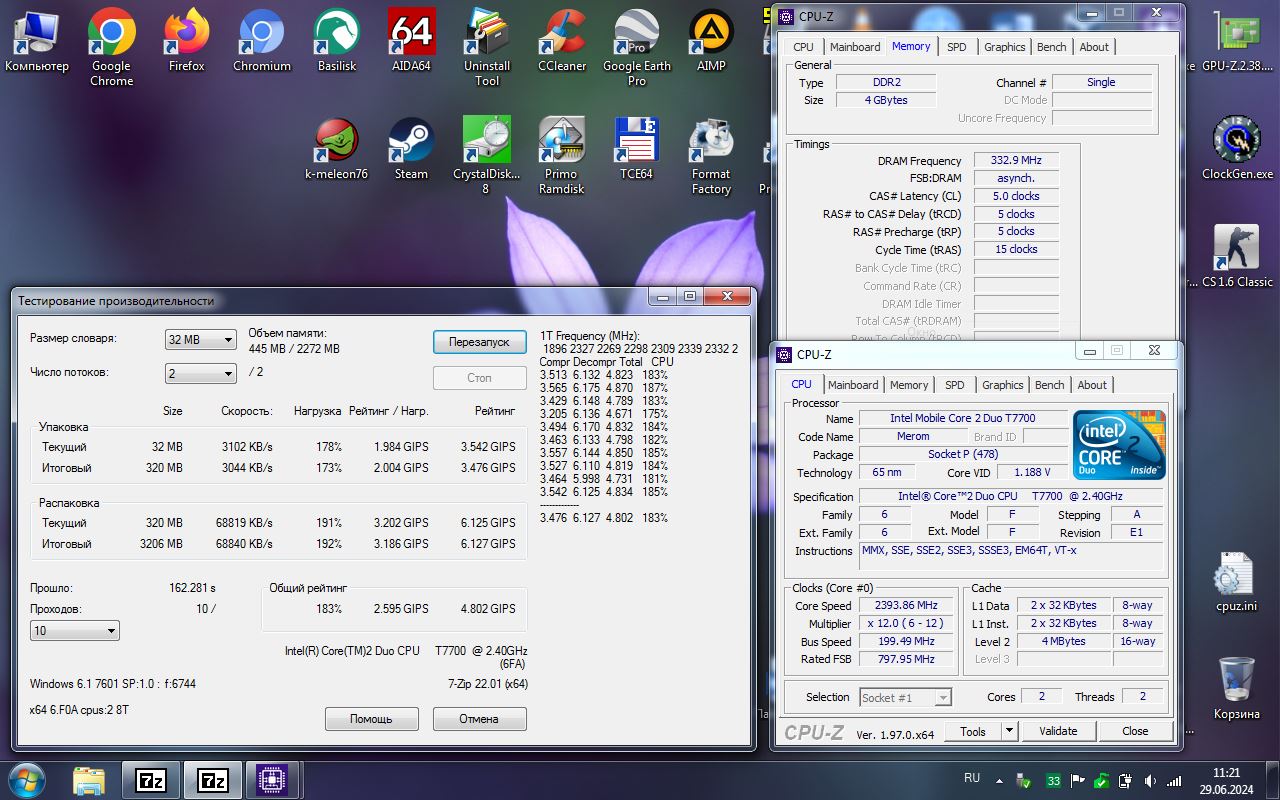This screenshot has height=800, width=1280.
Task: Click the CPU-Z Validate button
Action: click(1058, 731)
